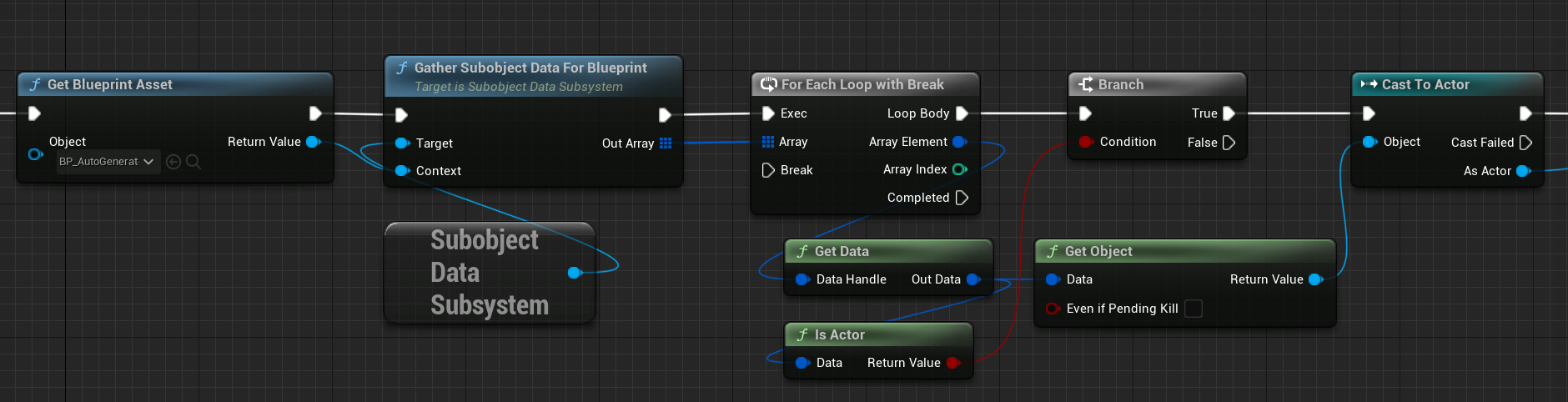Click the 'Target is Subobject Data Subsystem' subtitle
Viewport: 1568px width, 402px height.
click(519, 87)
